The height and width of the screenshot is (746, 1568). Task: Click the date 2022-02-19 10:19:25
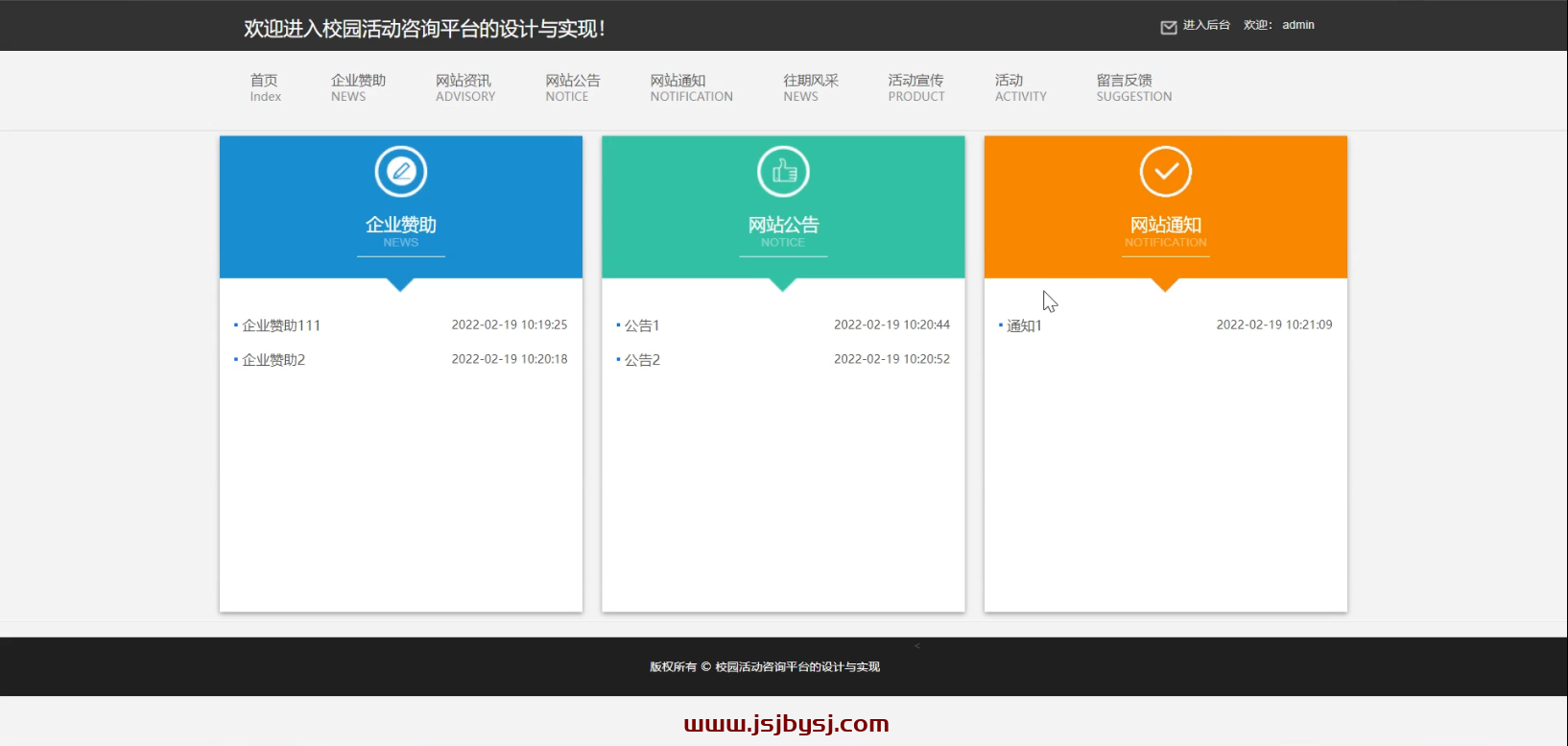[x=510, y=325]
